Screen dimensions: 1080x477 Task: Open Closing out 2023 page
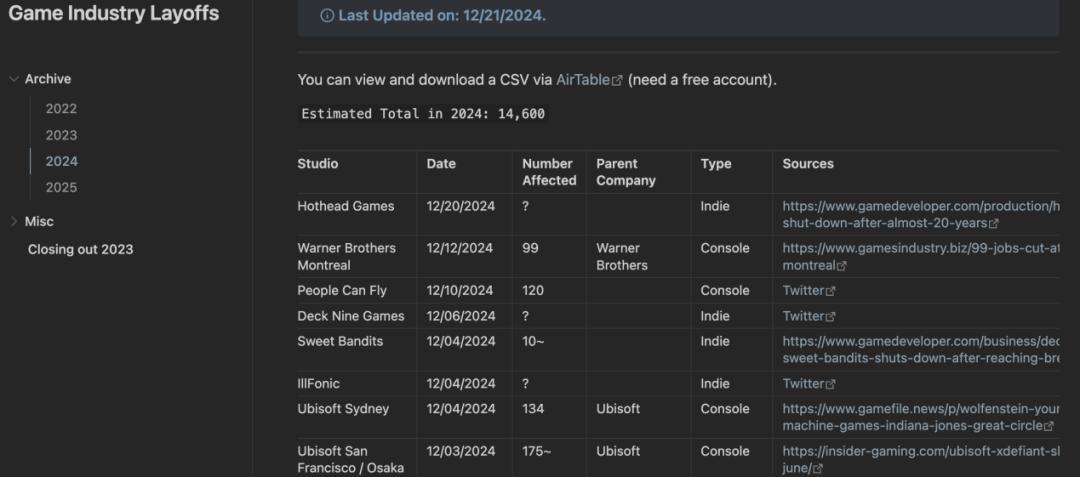point(80,249)
